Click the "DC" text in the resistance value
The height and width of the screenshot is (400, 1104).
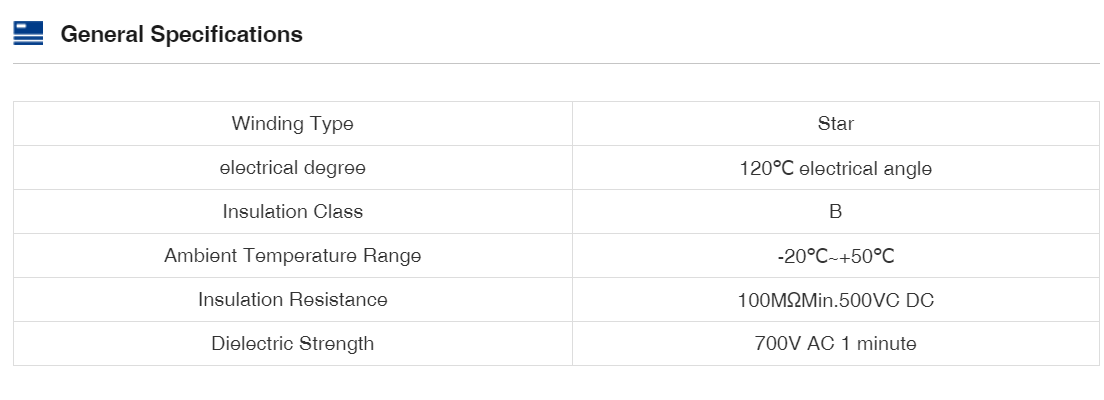click(920, 300)
